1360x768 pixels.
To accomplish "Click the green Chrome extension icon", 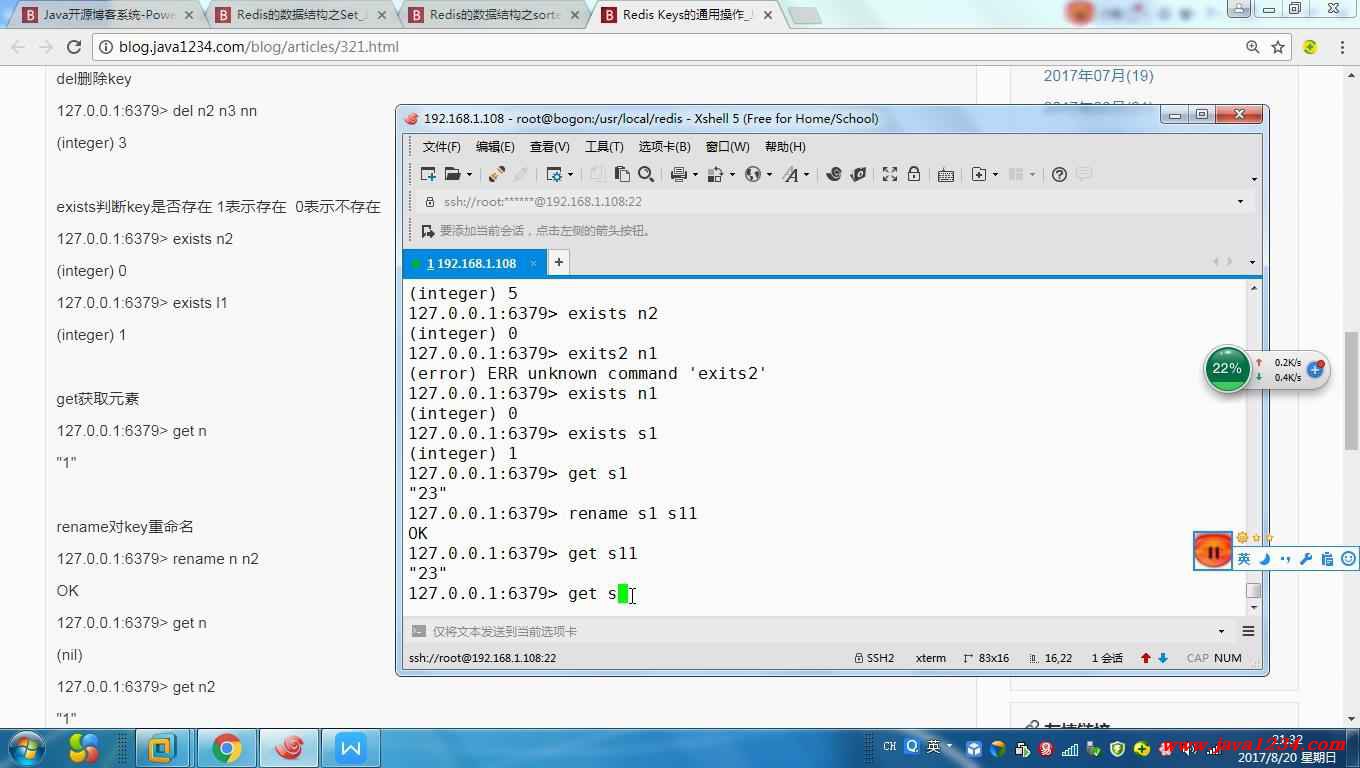I will (1310, 47).
